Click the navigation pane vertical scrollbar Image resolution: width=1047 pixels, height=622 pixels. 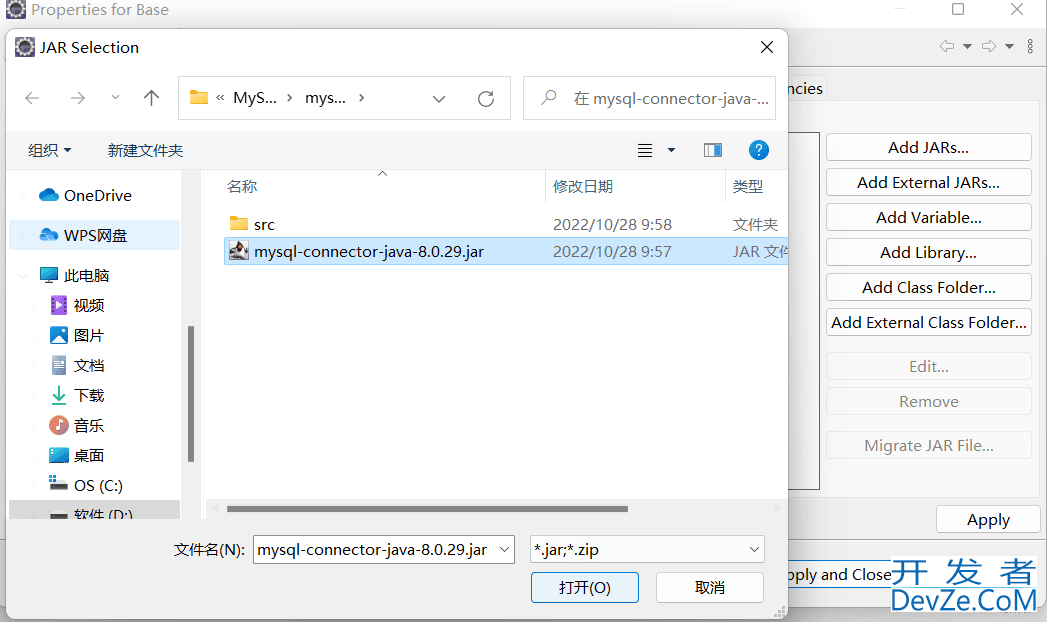click(191, 394)
